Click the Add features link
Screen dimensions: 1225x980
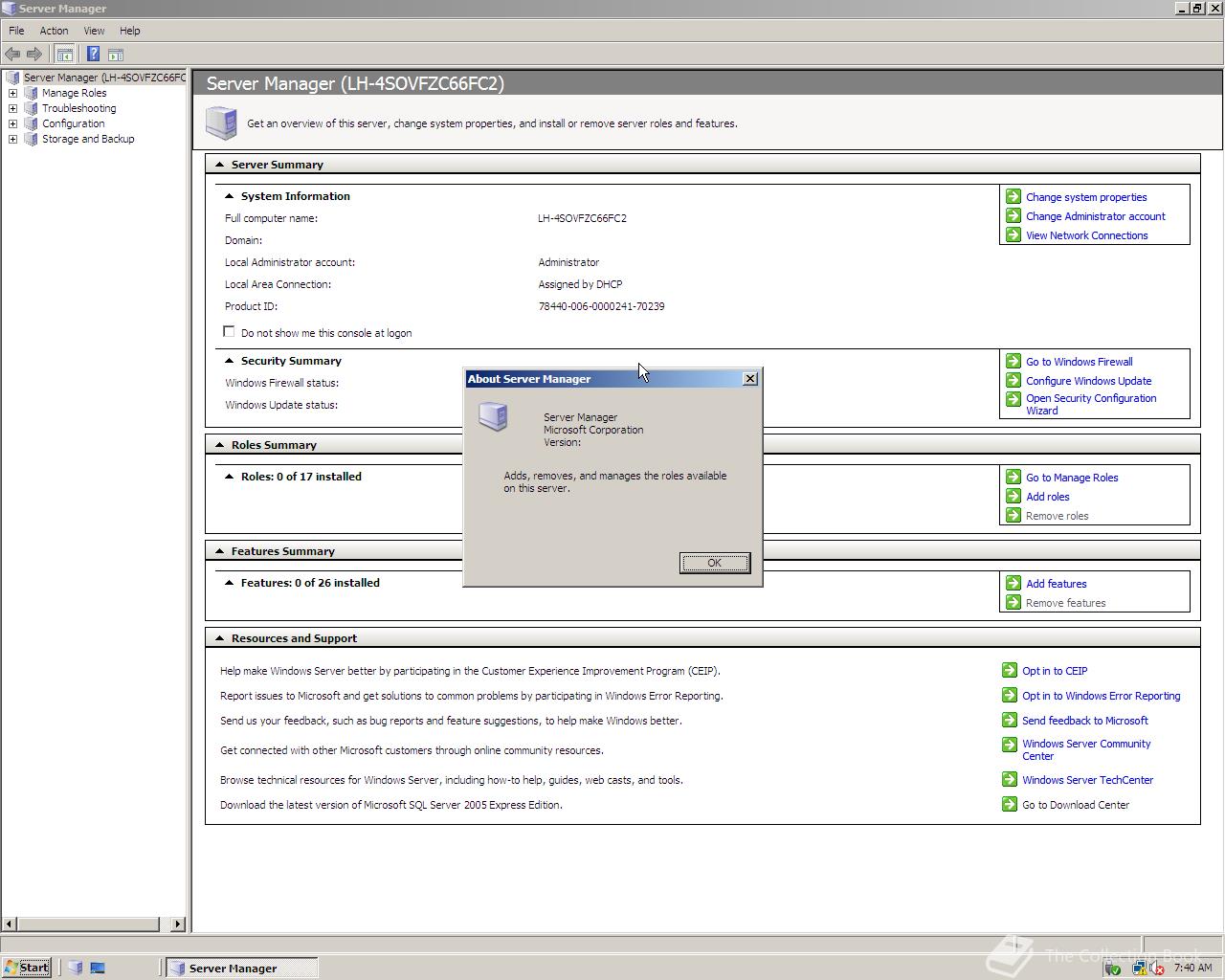tap(1057, 584)
